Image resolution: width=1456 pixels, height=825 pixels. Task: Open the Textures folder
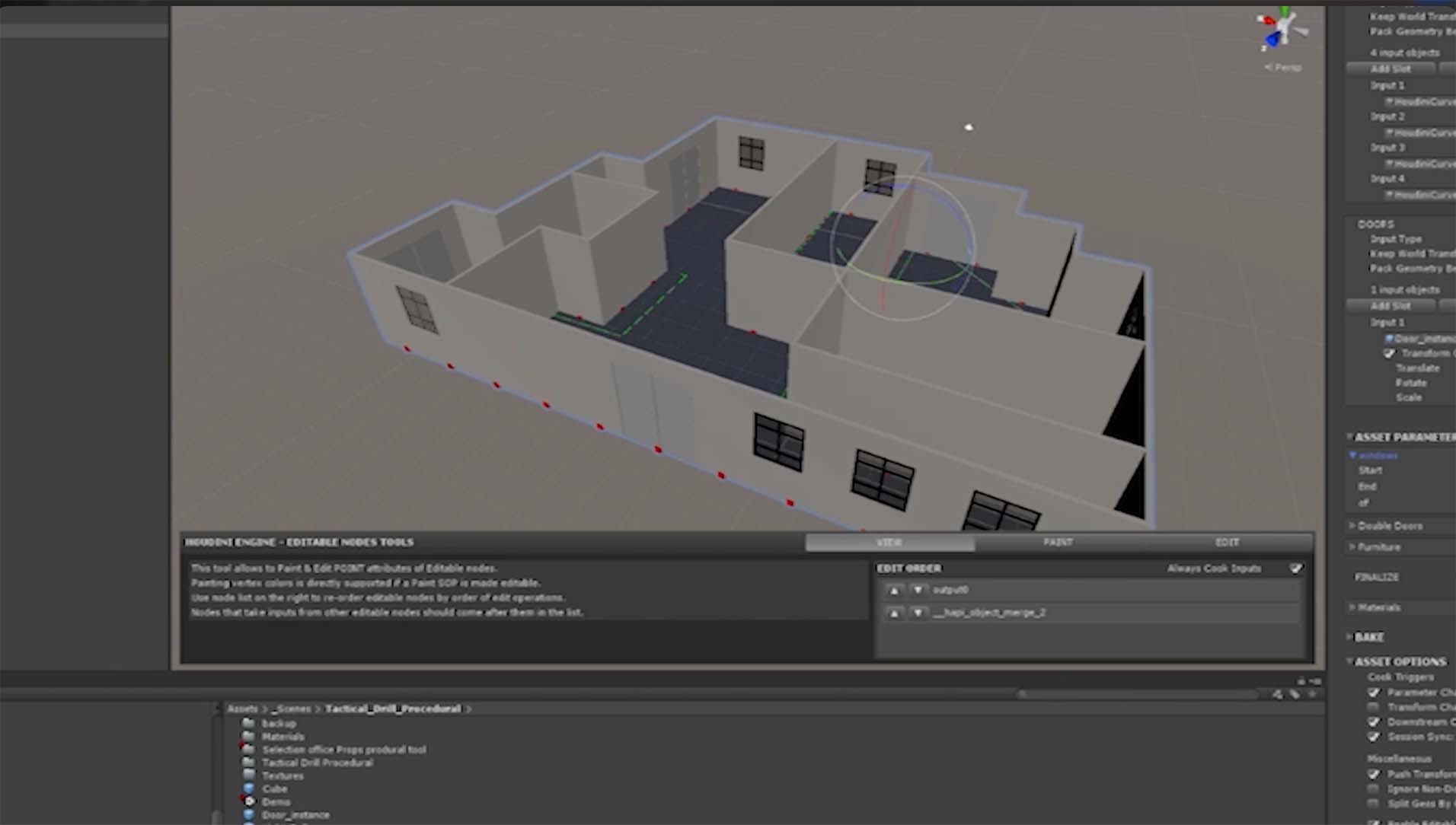282,776
